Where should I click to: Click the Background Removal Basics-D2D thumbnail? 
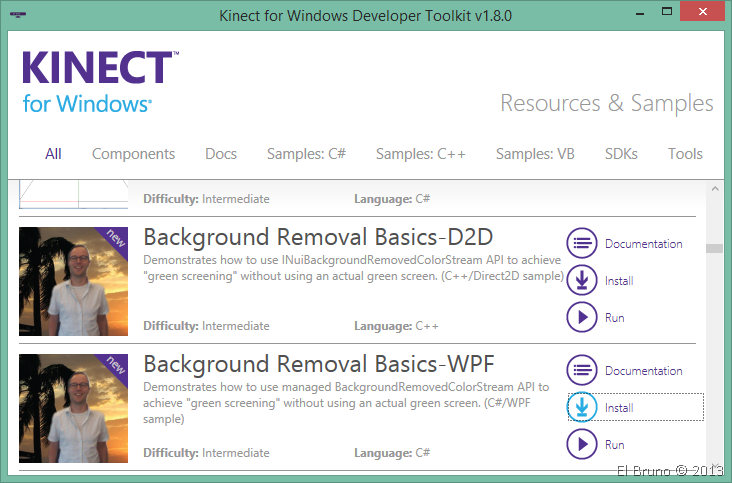point(73,281)
